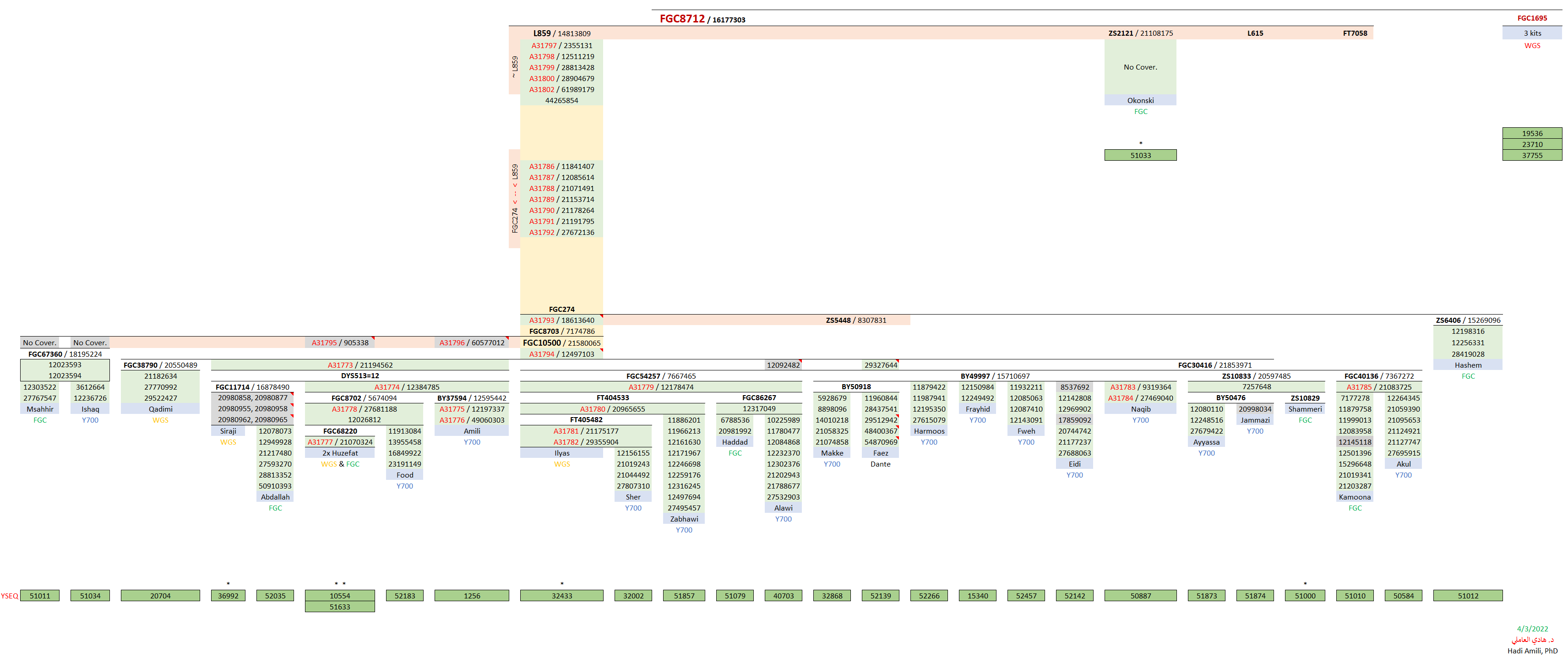Click the FGC10500 / 21580065 label
Image resolution: width=1568 pixels, height=663 pixels.
coord(561,343)
